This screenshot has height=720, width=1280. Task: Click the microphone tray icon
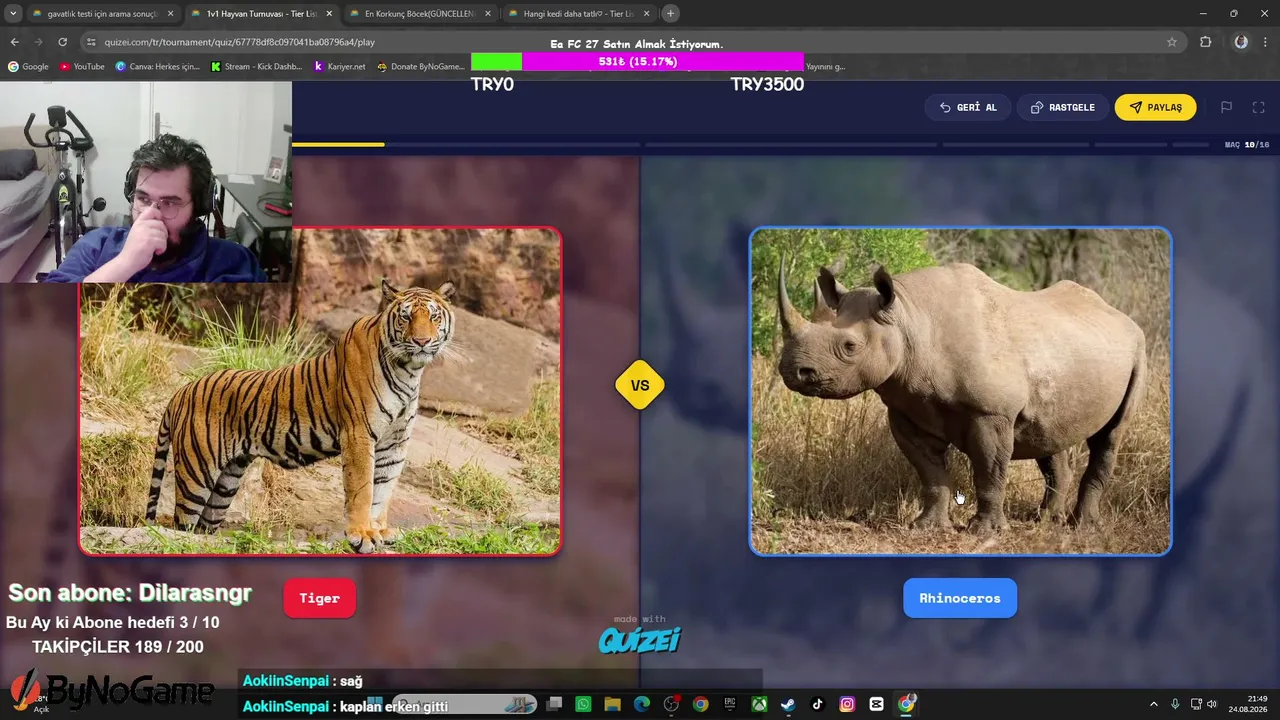pyautogui.click(x=1175, y=704)
